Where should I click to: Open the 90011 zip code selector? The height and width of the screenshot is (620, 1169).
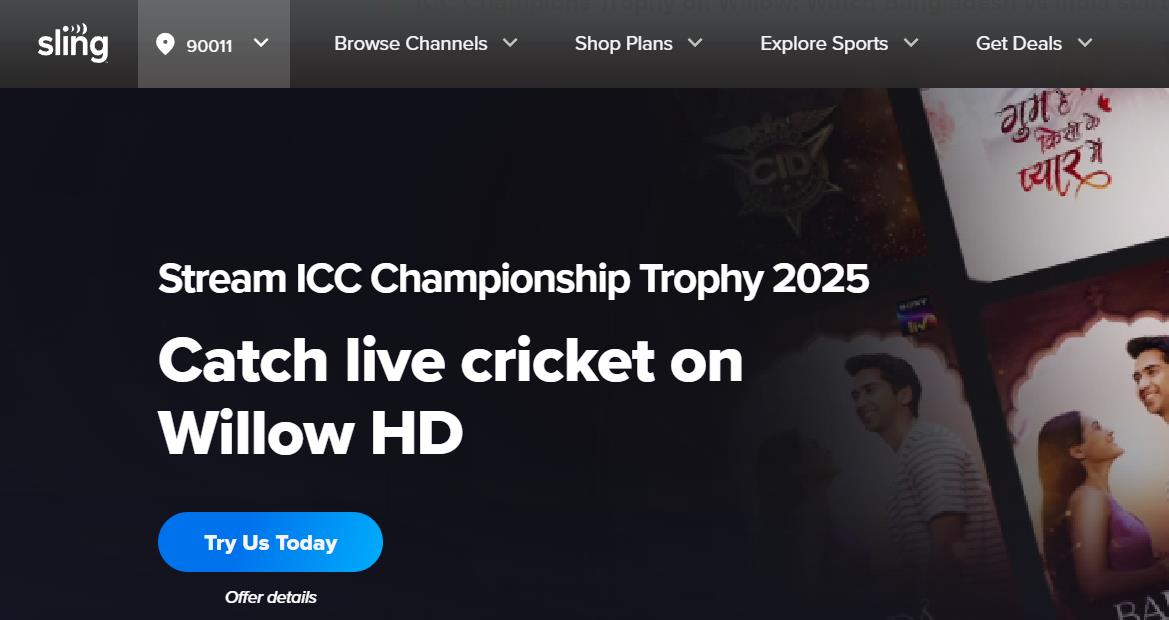point(214,44)
